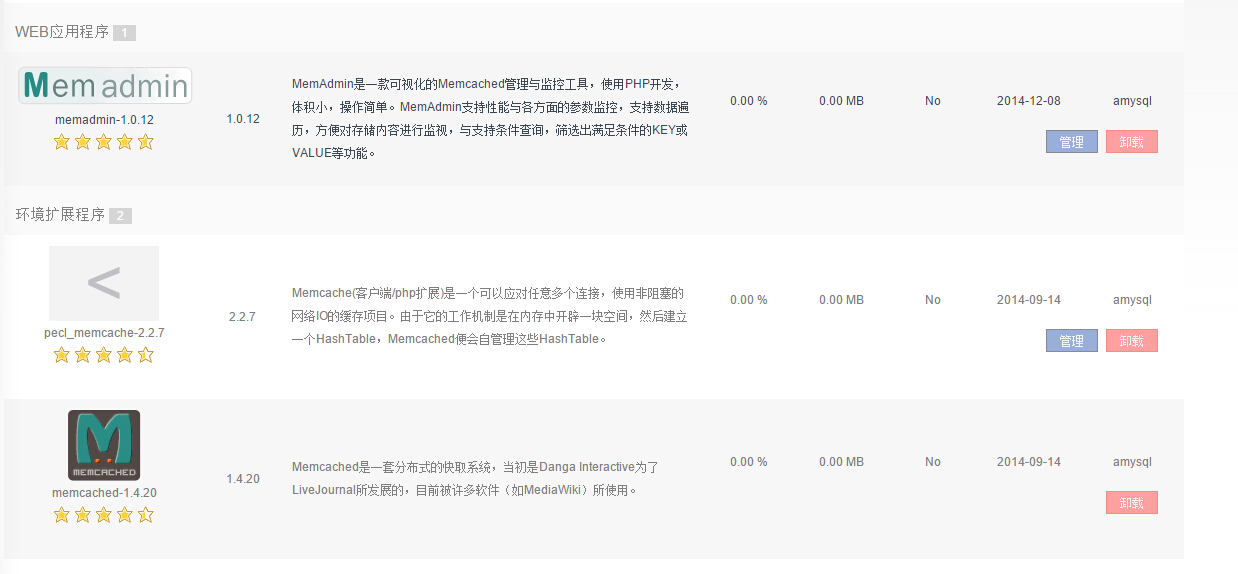Click the star rating under memcached-1.4.20
1238x574 pixels.
pos(104,515)
